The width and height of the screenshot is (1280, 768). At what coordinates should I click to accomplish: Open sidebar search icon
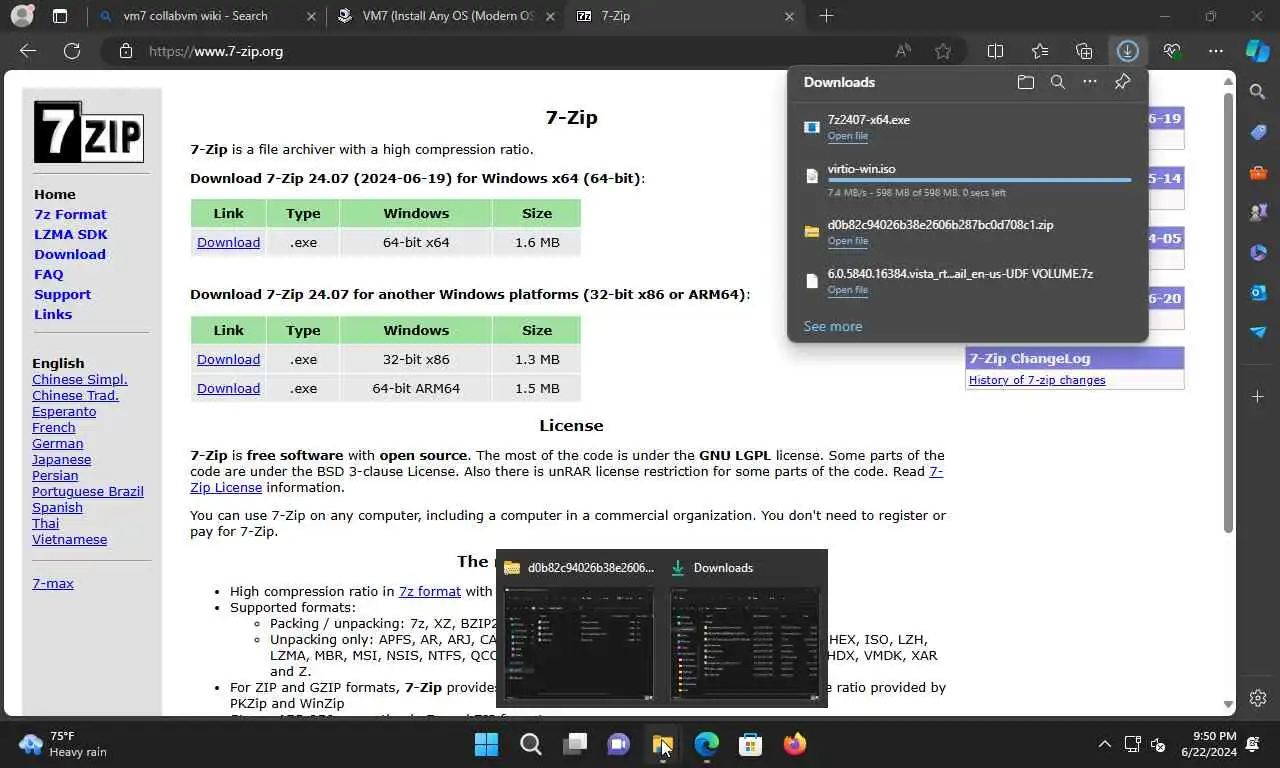[x=1258, y=92]
